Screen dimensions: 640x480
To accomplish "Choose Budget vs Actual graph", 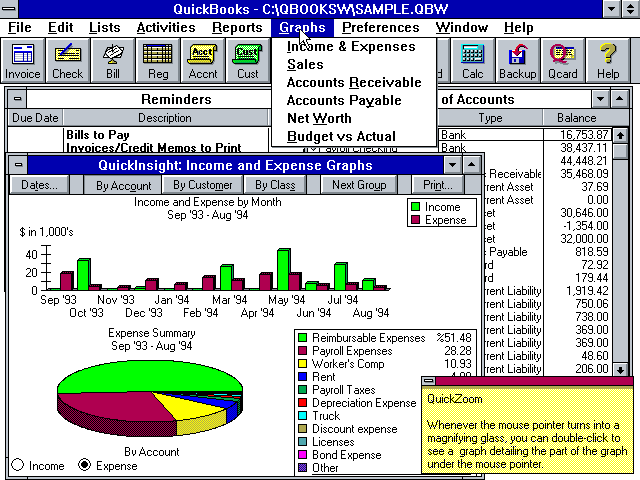I will [353, 136].
